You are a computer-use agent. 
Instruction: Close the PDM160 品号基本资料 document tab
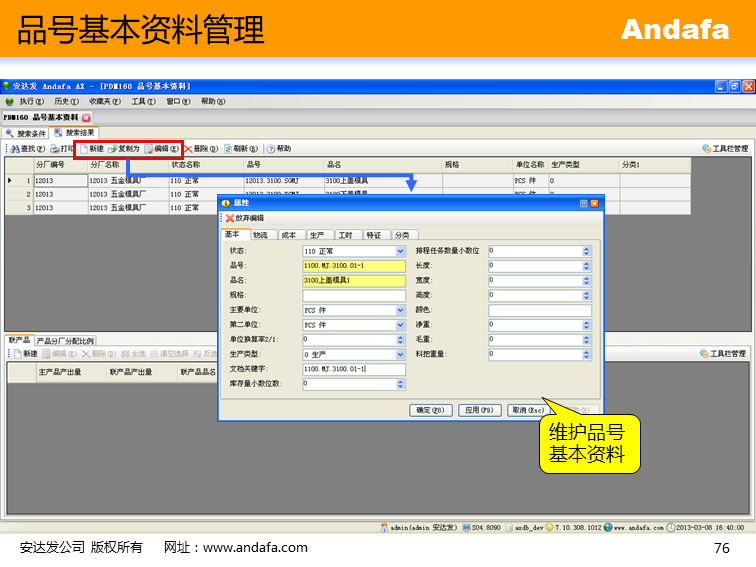tap(86, 117)
